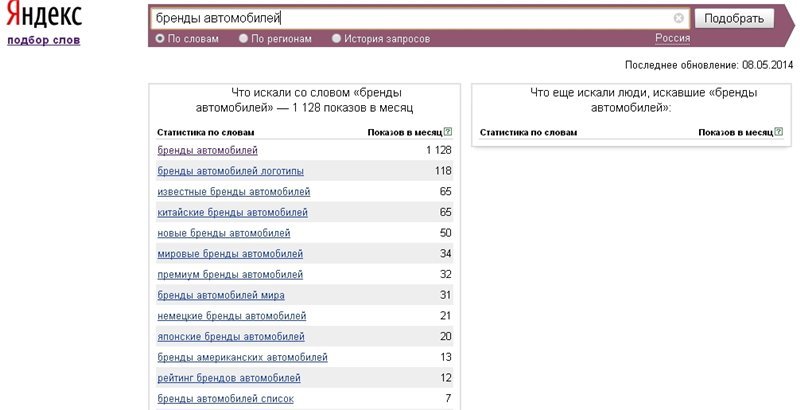Open the Россия region selector
The width and height of the screenshot is (800, 410).
click(x=672, y=38)
